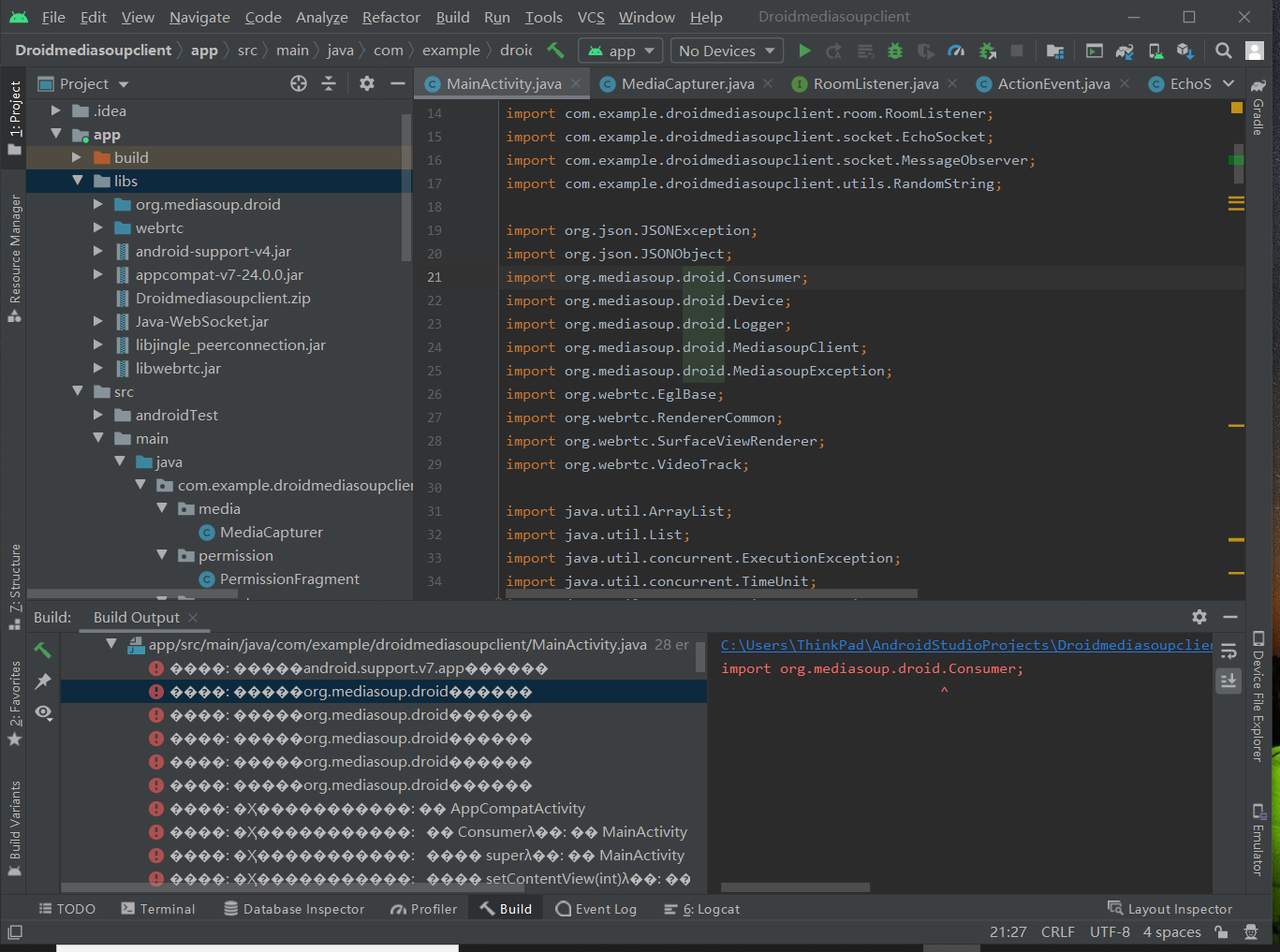The image size is (1280, 952).
Task: Click the Run with Coverage icon
Action: pos(925,51)
